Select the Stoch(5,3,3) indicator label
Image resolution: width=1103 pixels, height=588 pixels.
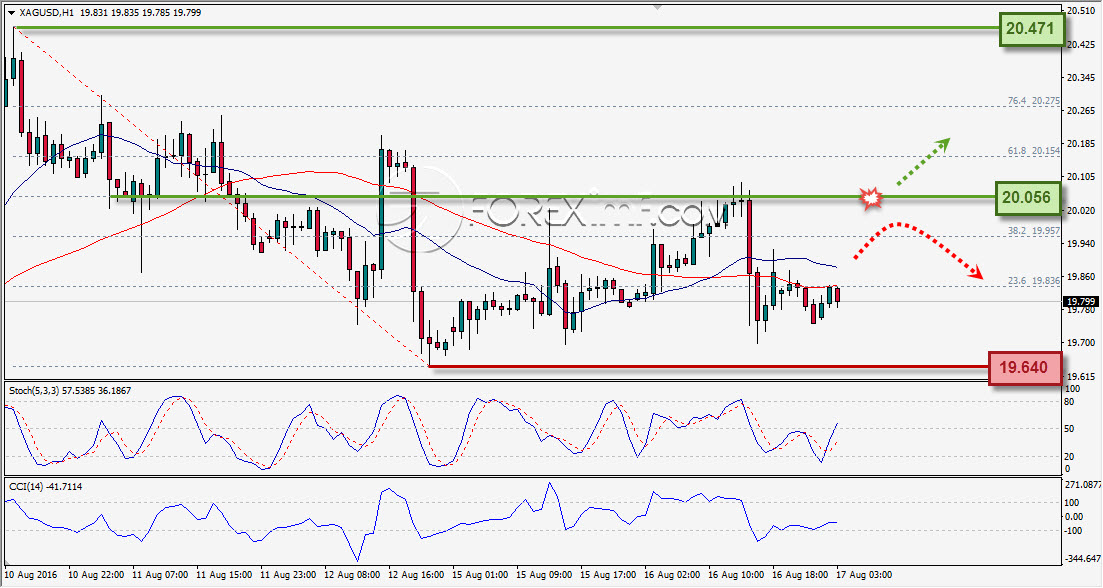pyautogui.click(x=70, y=390)
